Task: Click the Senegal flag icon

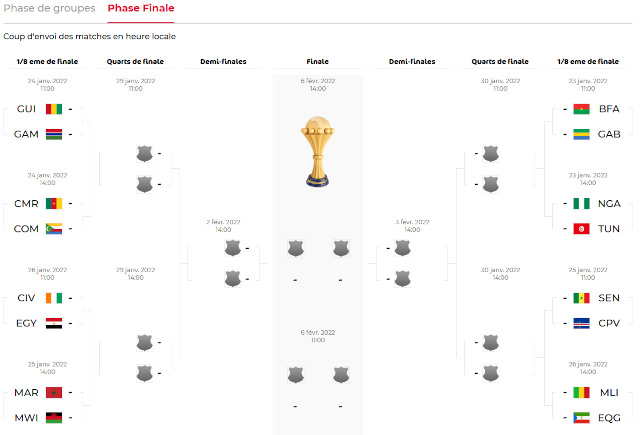Action: (581, 298)
